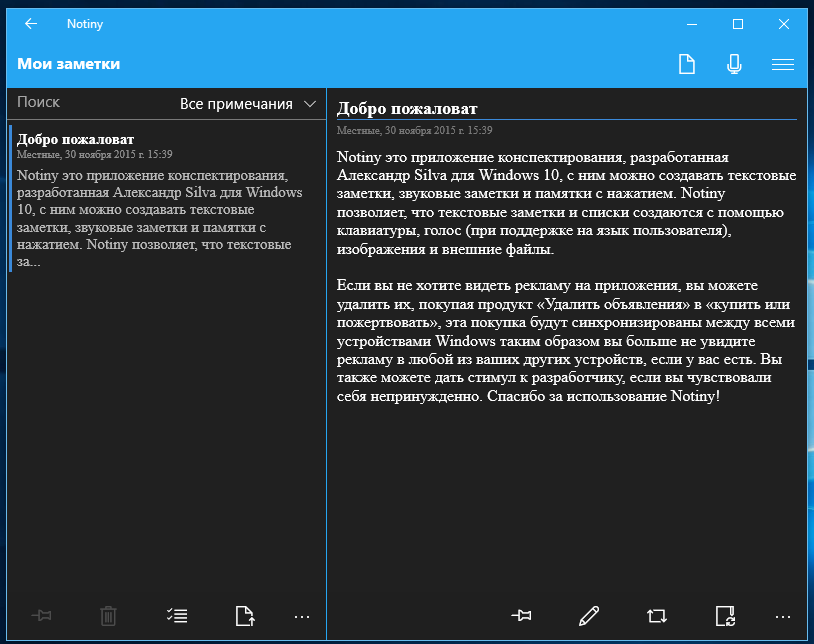Delete note with trash icon

click(x=108, y=616)
